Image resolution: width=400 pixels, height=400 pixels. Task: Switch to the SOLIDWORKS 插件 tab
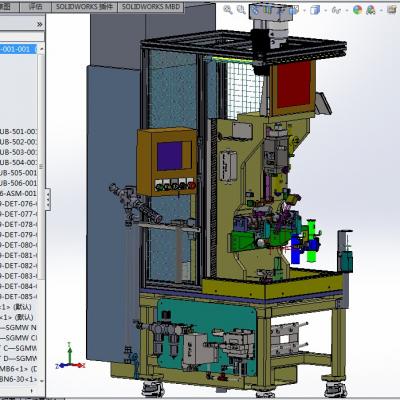point(84,7)
